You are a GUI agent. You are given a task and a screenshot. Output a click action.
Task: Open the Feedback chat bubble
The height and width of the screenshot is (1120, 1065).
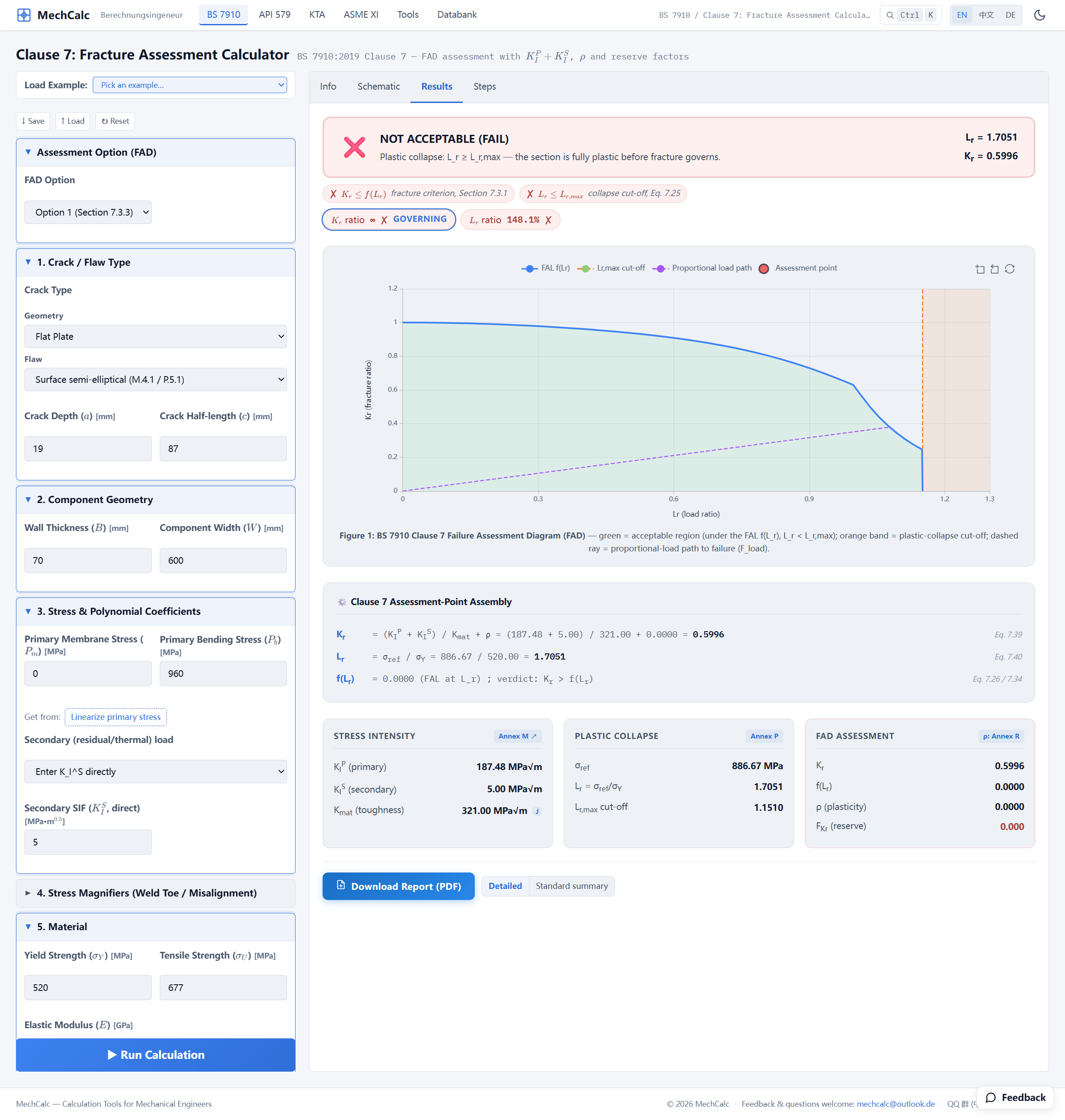coord(1015,1097)
